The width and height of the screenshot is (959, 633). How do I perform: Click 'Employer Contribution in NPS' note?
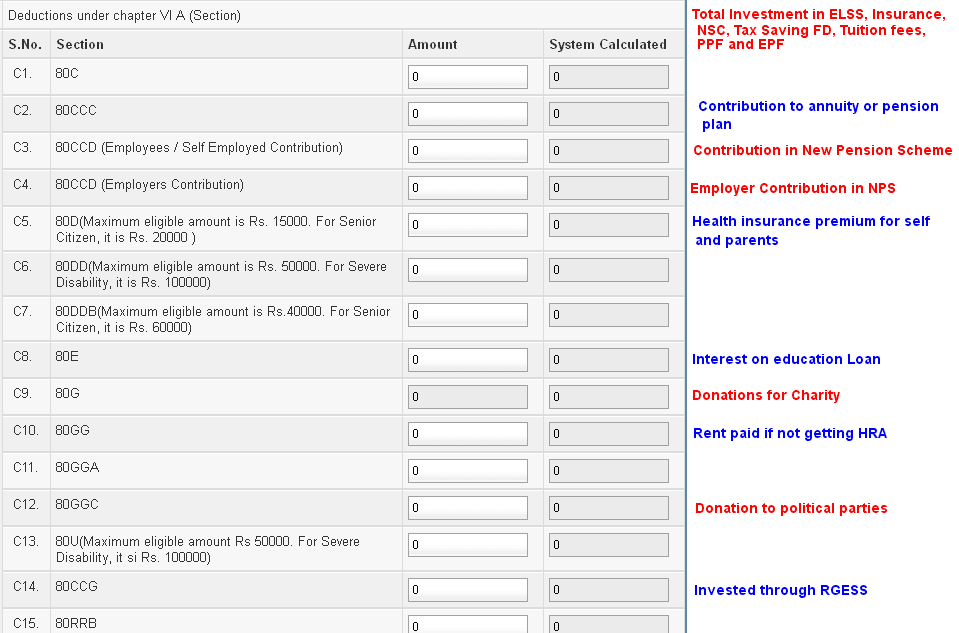pos(793,188)
